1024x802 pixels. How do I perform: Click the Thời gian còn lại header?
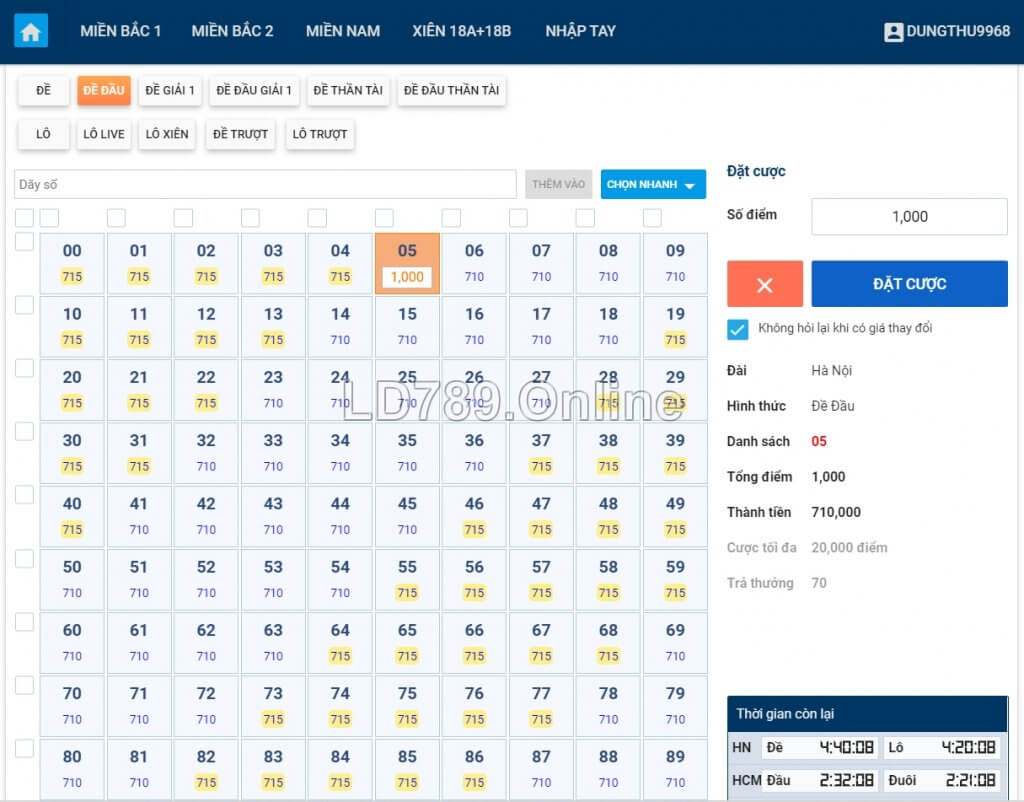pyautogui.click(x=867, y=714)
